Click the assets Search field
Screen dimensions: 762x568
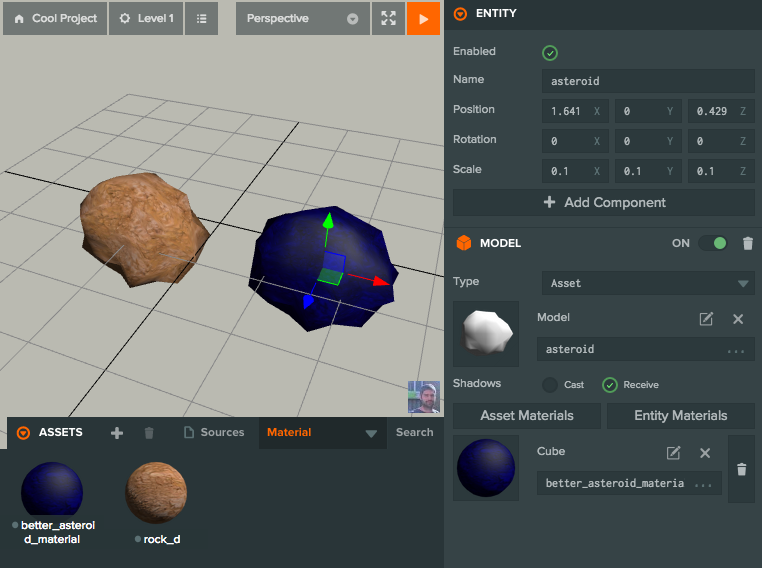click(415, 432)
